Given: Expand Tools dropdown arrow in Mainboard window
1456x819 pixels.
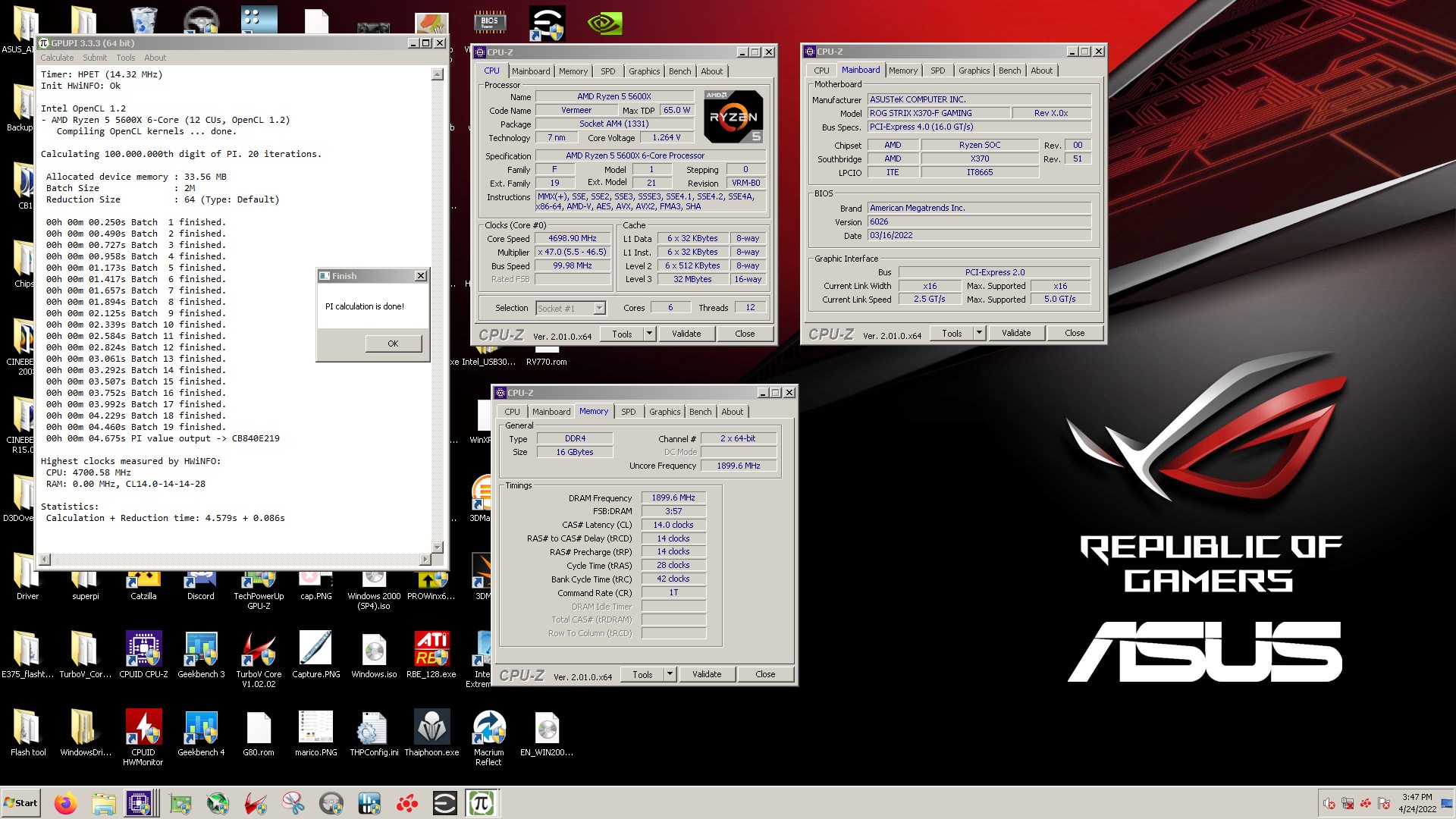Looking at the screenshot, I should [x=979, y=333].
